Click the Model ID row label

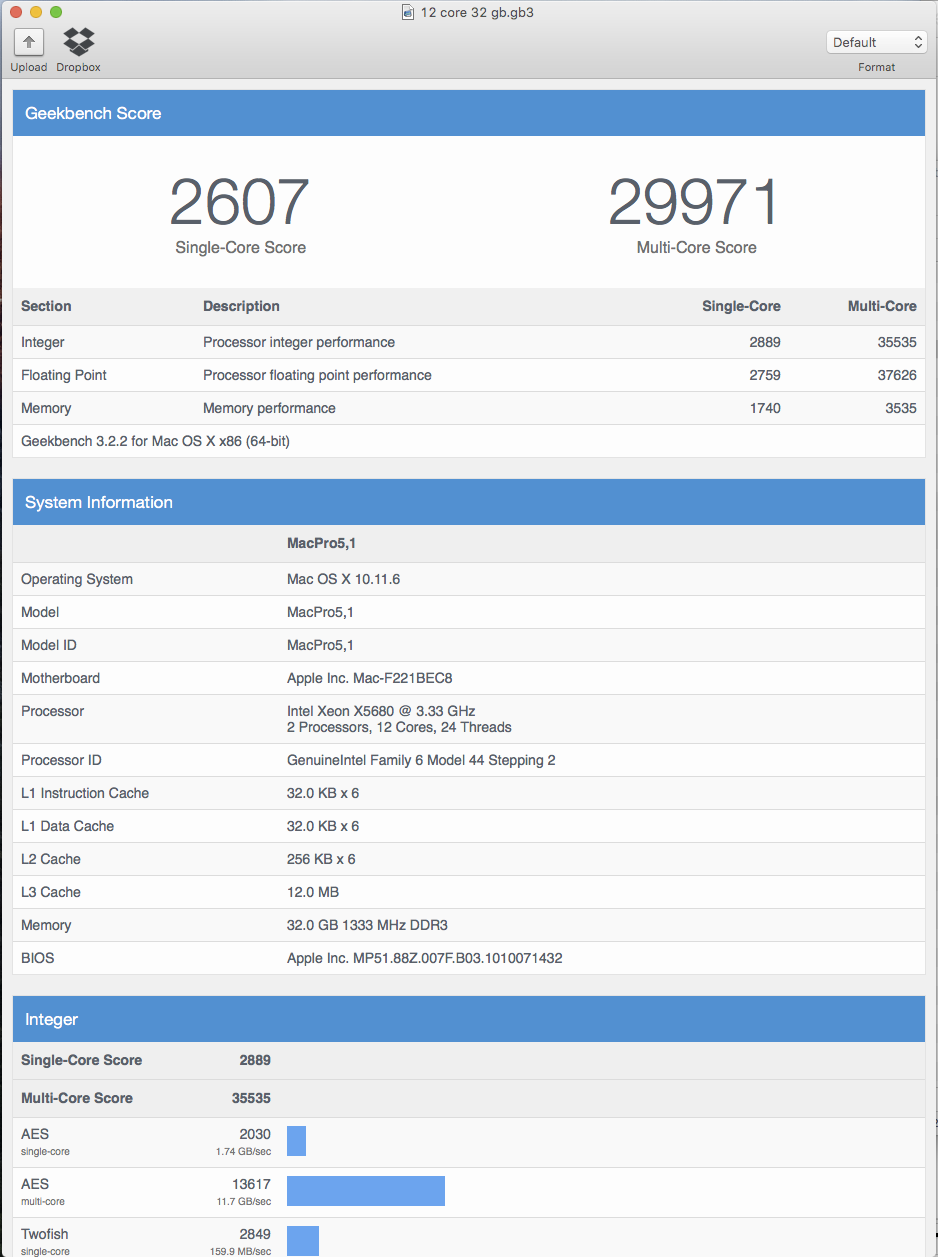pyautogui.click(x=49, y=645)
